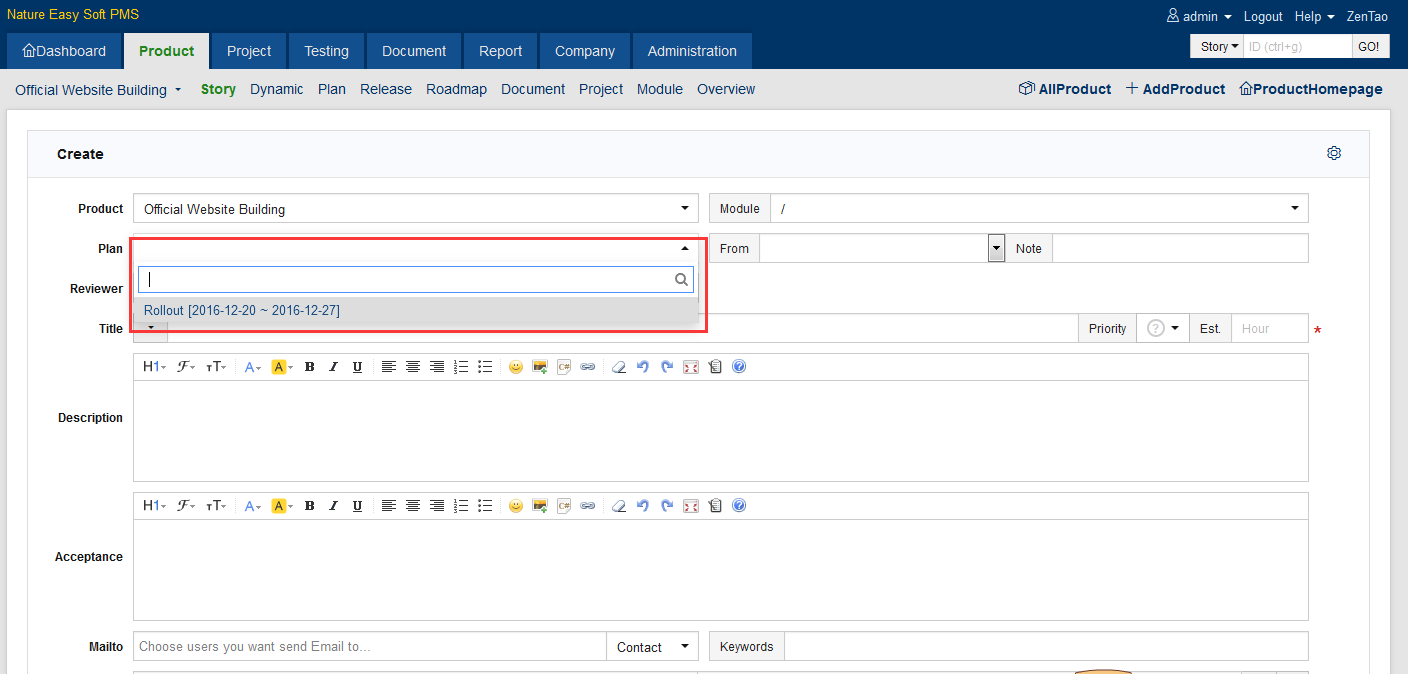Image resolution: width=1408 pixels, height=674 pixels.
Task: Open the Roadmap menu item
Action: pyautogui.click(x=456, y=89)
